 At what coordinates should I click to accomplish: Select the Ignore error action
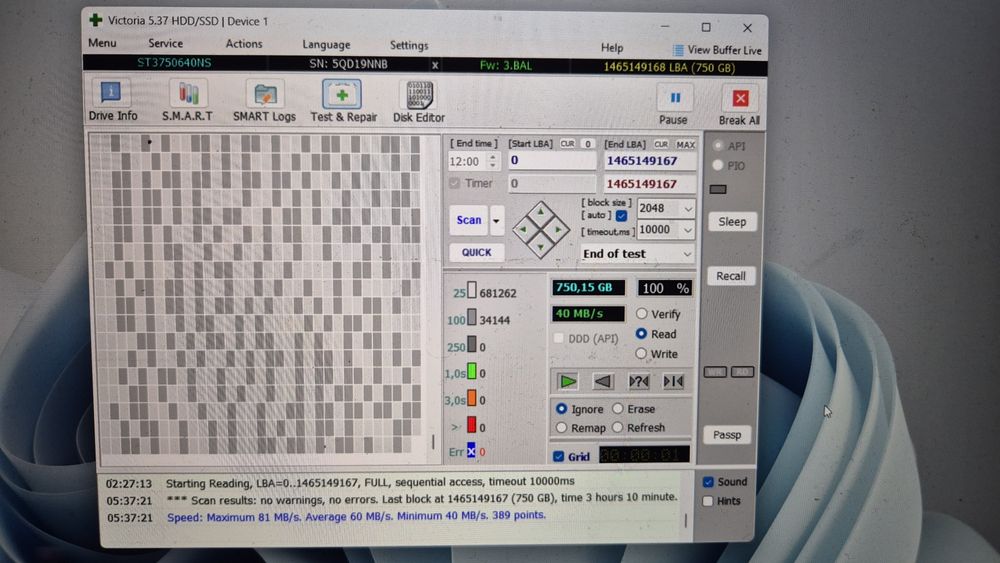(x=579, y=409)
